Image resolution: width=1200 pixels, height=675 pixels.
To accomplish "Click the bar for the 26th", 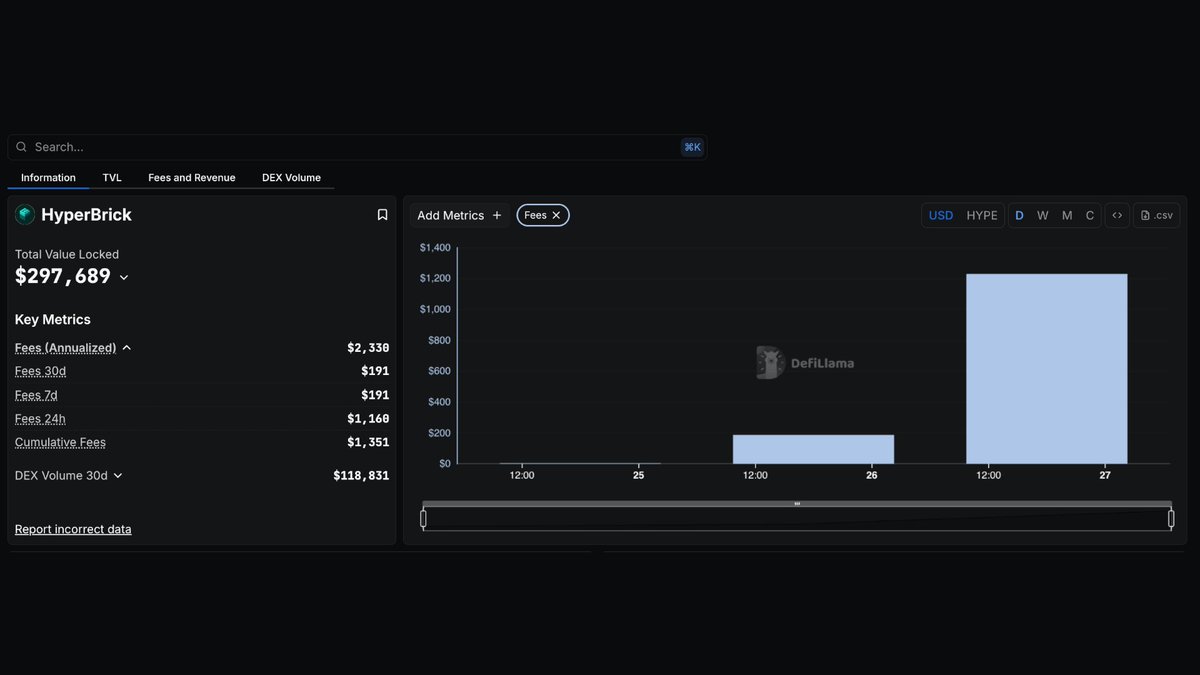I will coord(813,449).
